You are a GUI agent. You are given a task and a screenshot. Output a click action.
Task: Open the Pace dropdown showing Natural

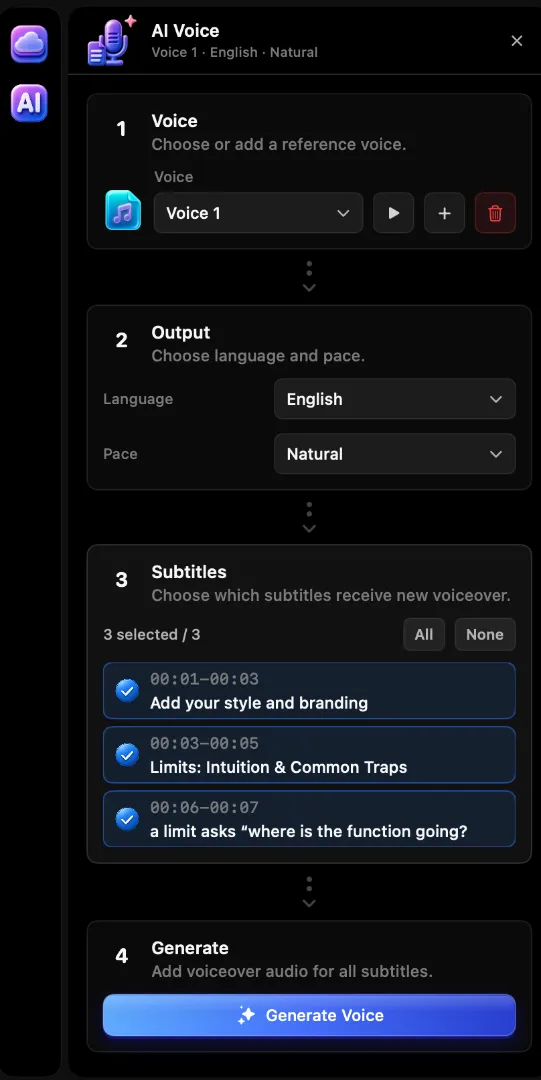tap(395, 454)
